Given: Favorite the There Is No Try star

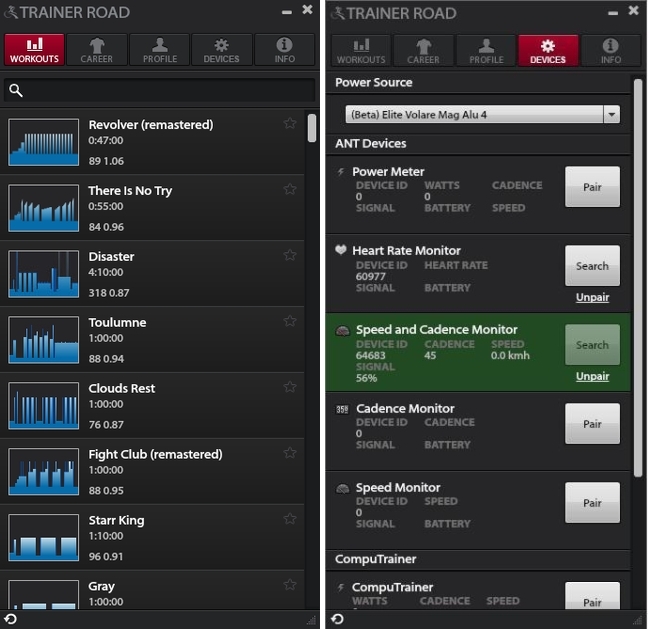Looking at the screenshot, I should pyautogui.click(x=290, y=189).
